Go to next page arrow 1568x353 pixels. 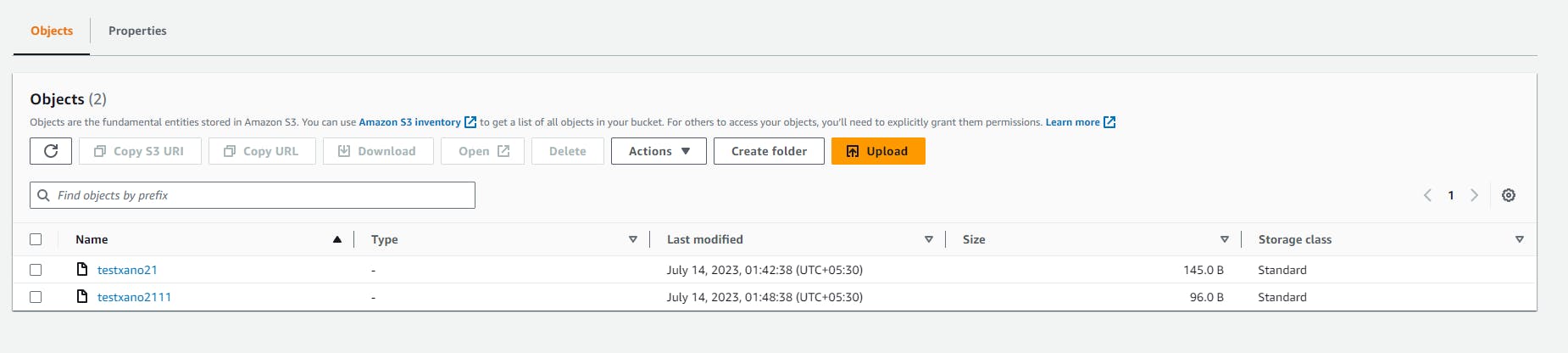(x=1474, y=195)
